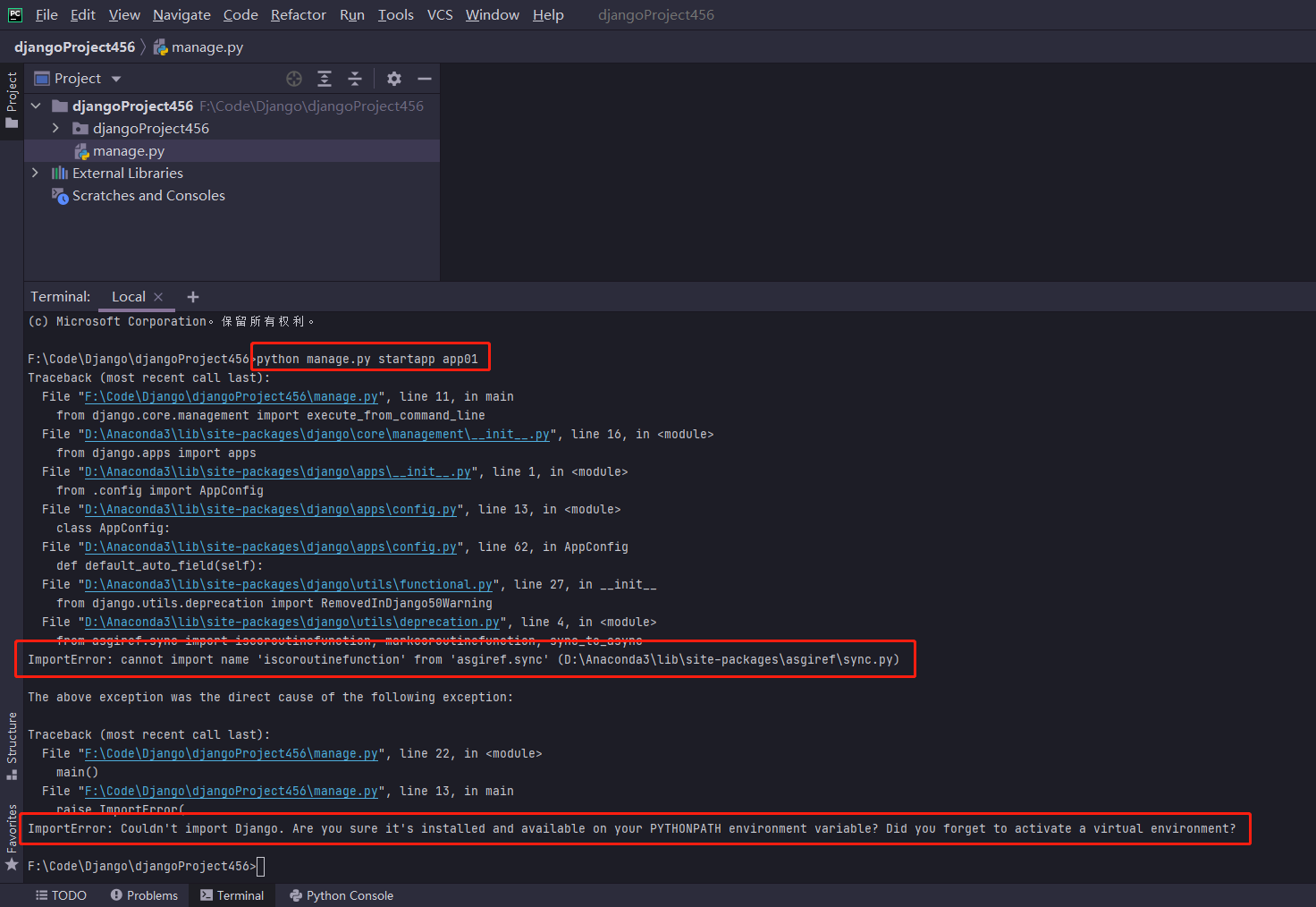The height and width of the screenshot is (907, 1316).
Task: Click the Scratches and Consoles icon
Action: click(x=60, y=196)
